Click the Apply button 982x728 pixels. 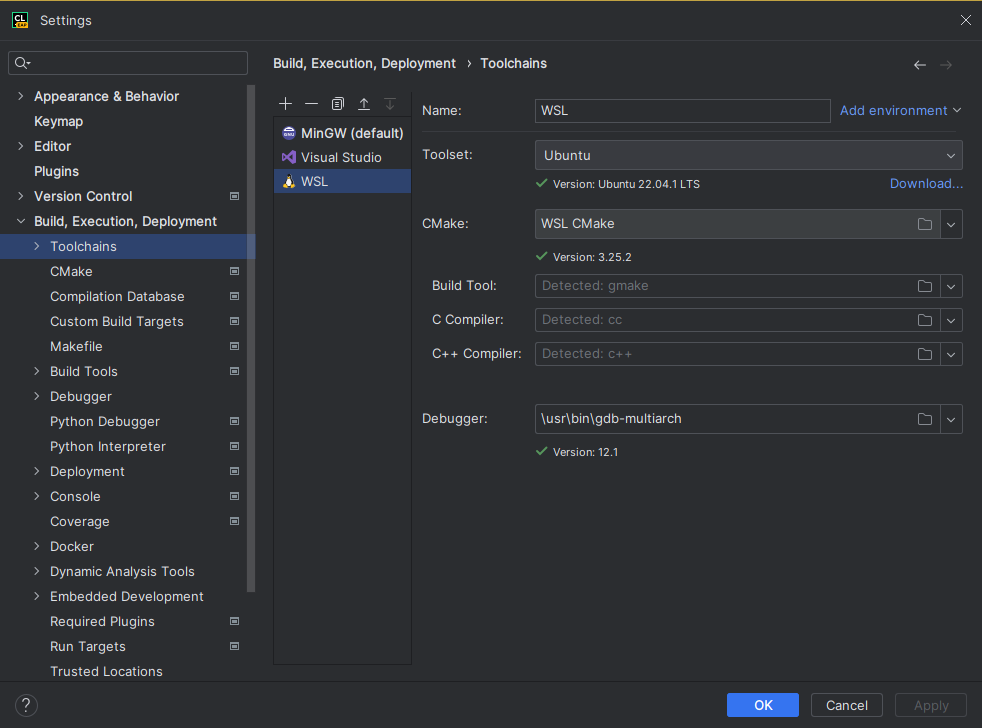pyautogui.click(x=931, y=705)
